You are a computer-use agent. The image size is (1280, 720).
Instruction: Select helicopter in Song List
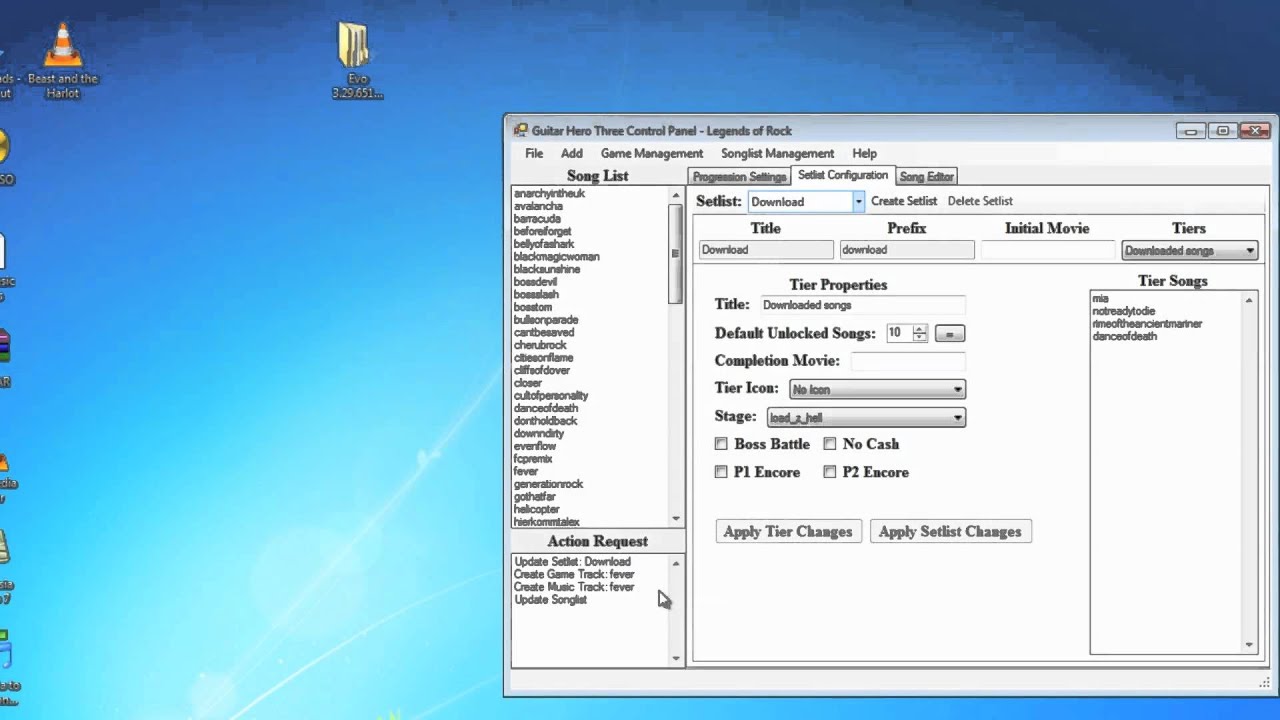537,509
